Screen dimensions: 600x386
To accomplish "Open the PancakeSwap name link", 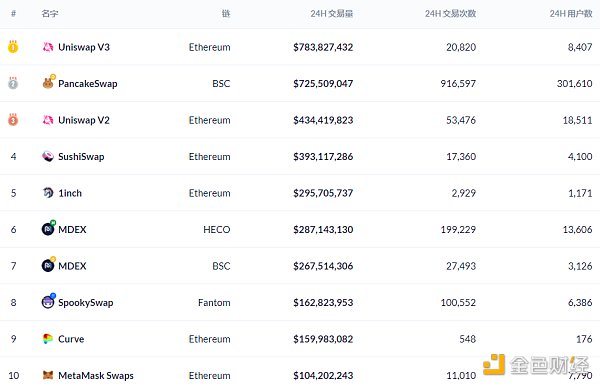I will pyautogui.click(x=88, y=83).
